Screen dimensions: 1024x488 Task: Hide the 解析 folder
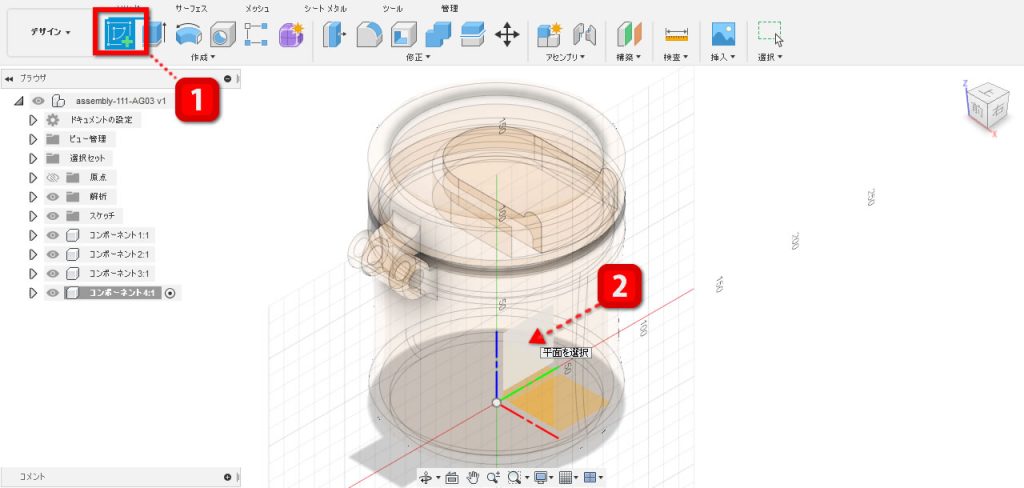coord(54,197)
